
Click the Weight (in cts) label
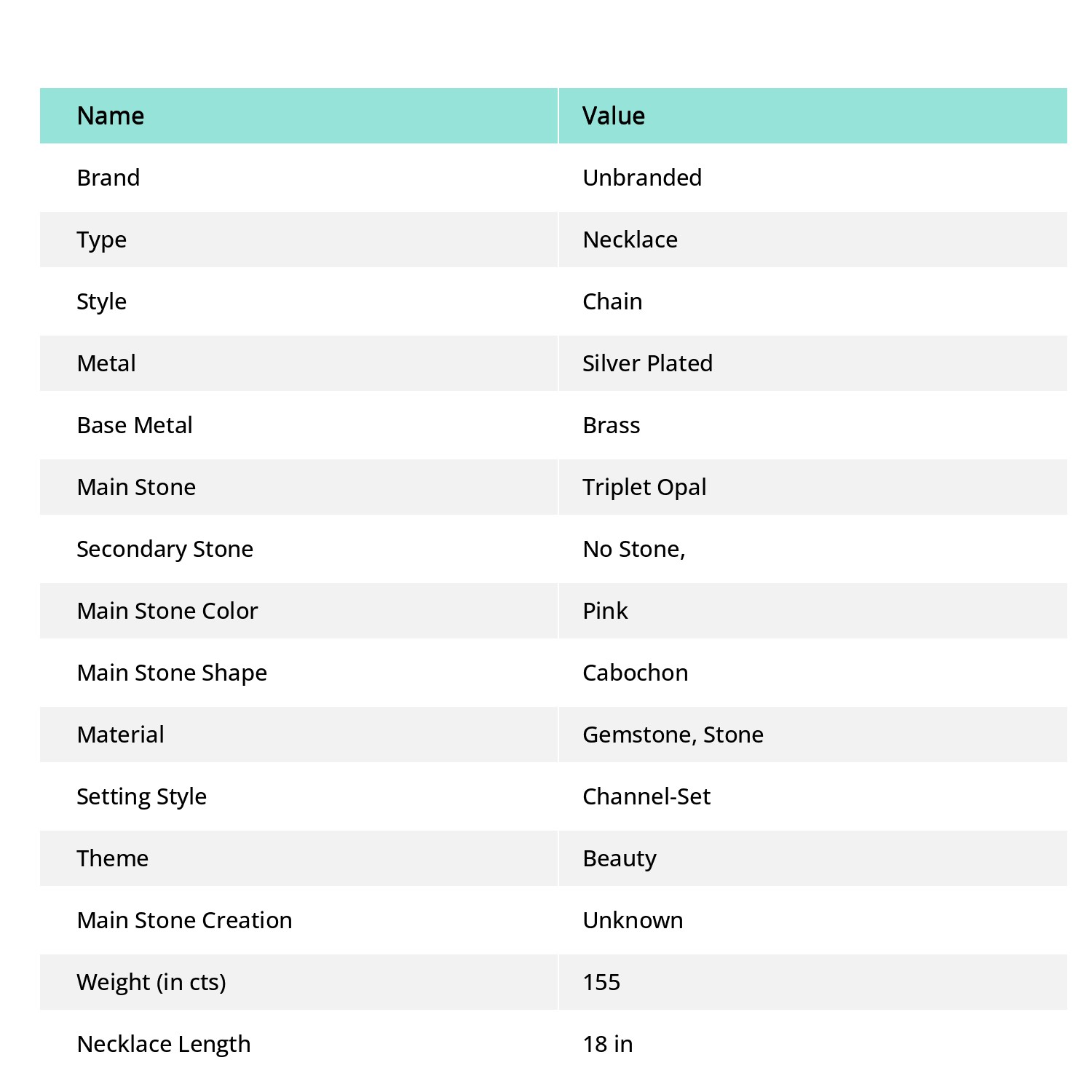pos(151,982)
